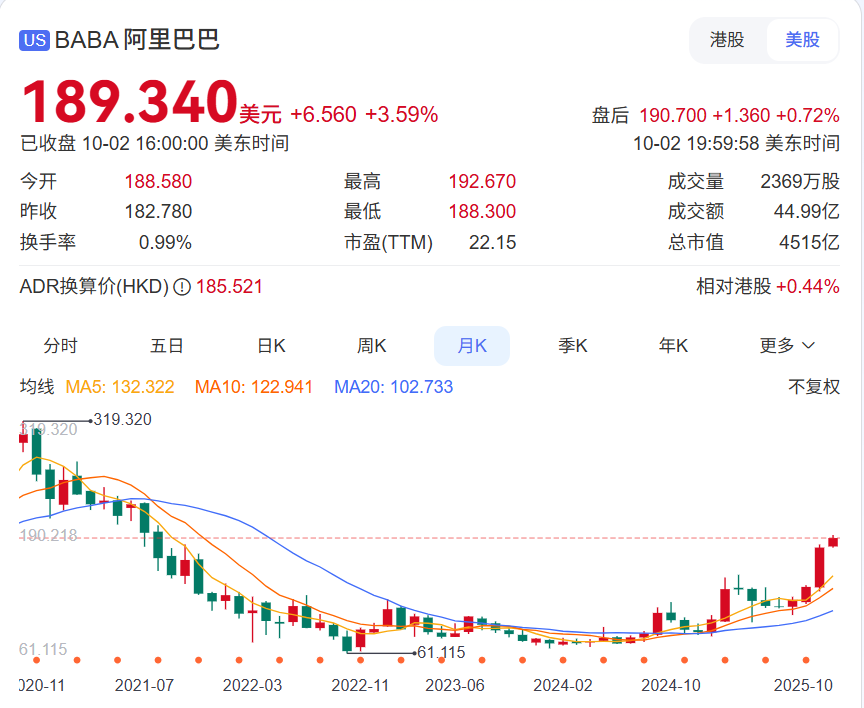Image resolution: width=864 pixels, height=708 pixels.
Task: Click the 319.320 high price marker
Action: click(121, 420)
